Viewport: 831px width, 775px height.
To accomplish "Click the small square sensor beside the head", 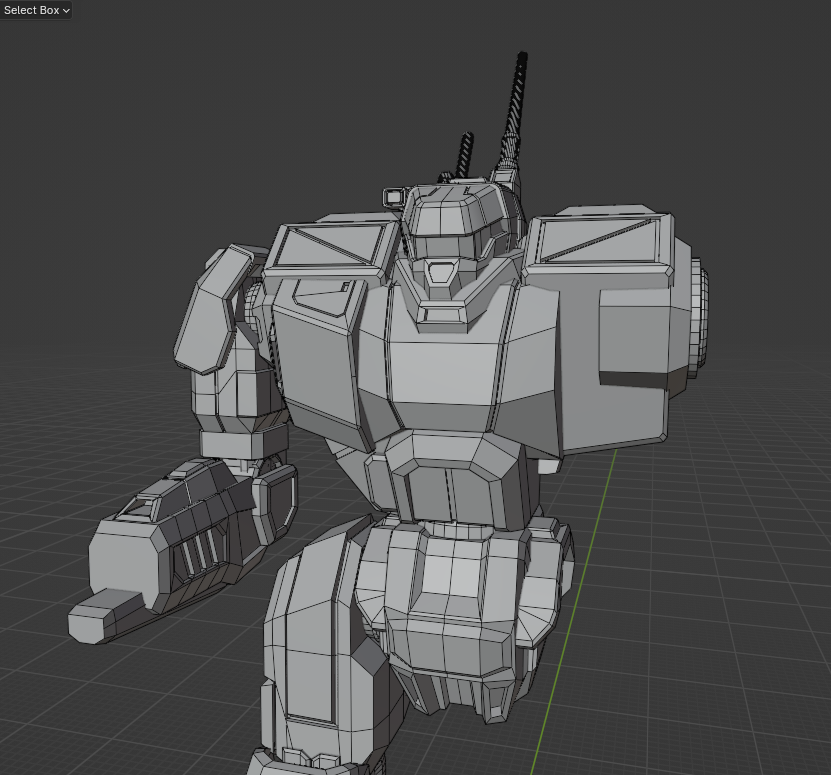I will click(x=393, y=196).
